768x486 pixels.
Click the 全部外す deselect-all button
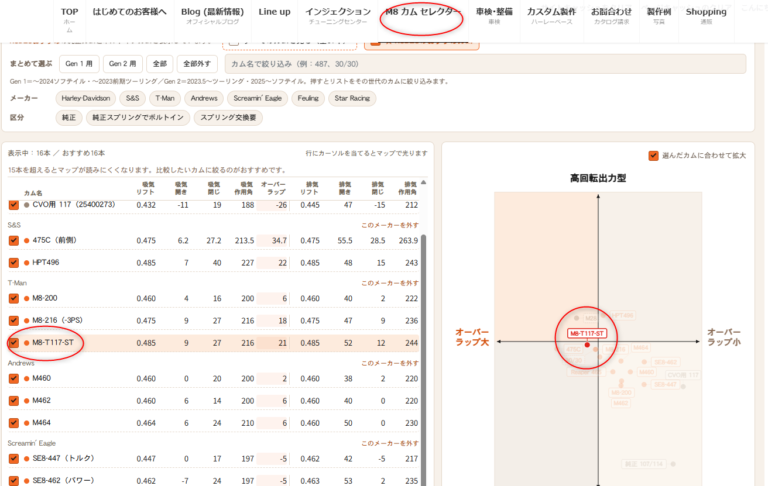tap(197, 64)
